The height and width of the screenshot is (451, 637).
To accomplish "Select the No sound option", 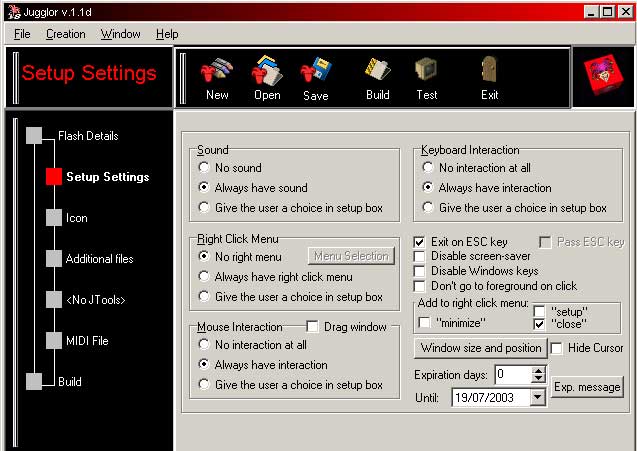I will point(204,167).
